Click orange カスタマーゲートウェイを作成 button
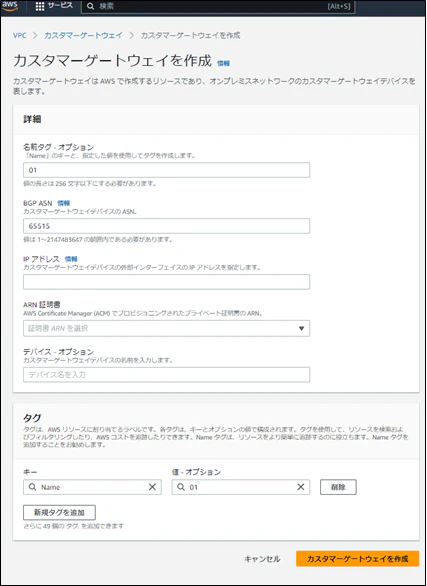 pos(358,559)
